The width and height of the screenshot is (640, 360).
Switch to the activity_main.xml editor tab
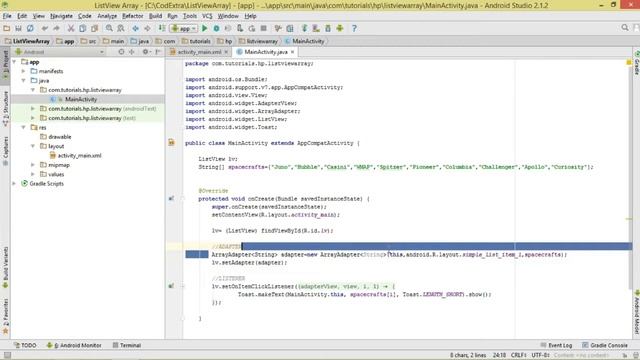click(x=199, y=52)
